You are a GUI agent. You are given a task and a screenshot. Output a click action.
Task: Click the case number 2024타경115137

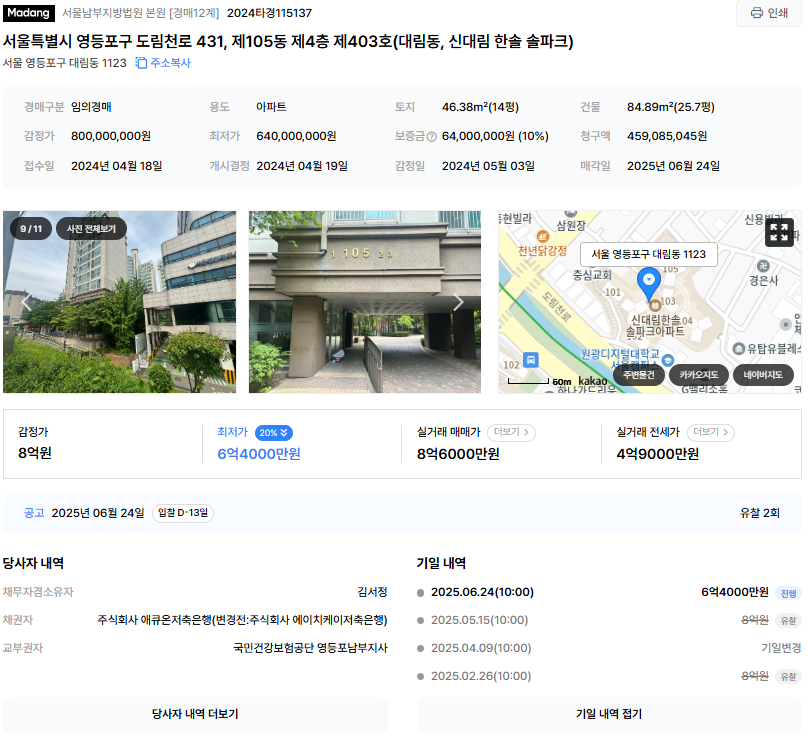271,13
